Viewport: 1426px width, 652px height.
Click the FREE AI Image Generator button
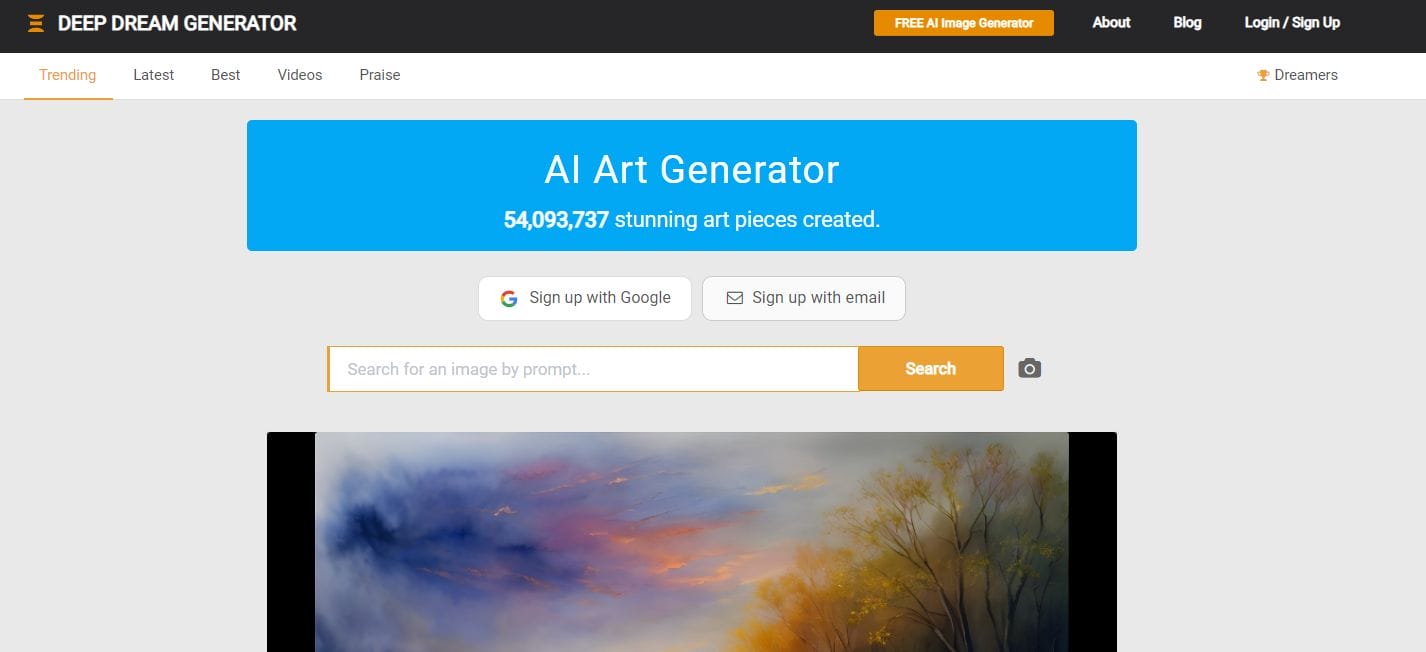[x=964, y=23]
